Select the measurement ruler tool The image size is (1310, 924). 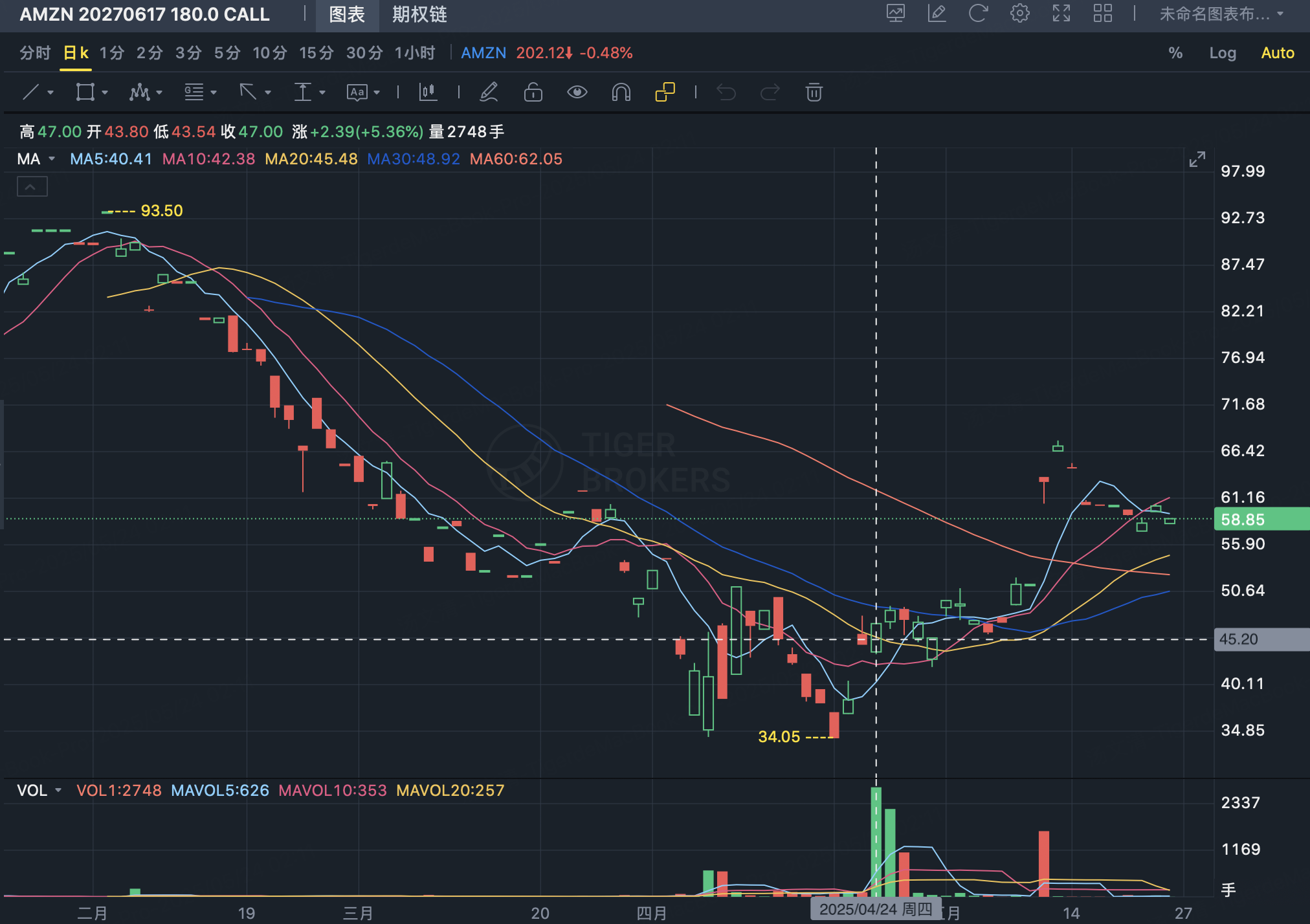coord(302,93)
